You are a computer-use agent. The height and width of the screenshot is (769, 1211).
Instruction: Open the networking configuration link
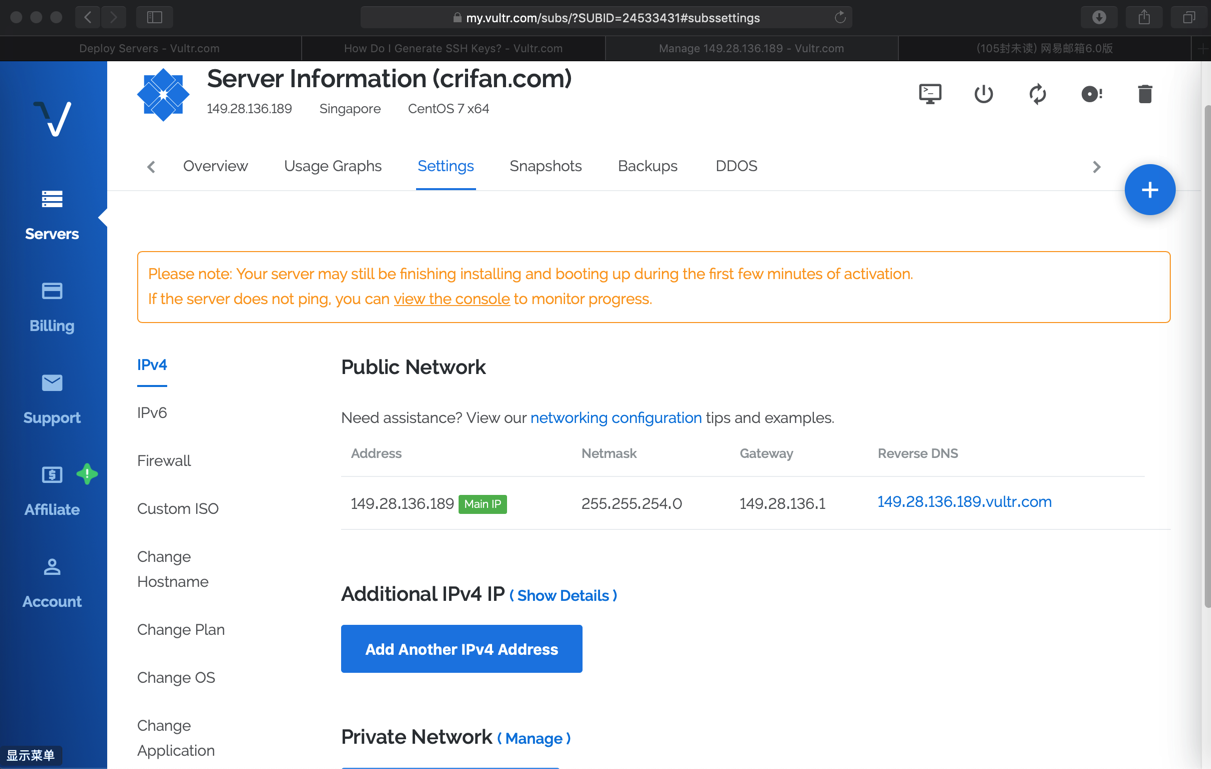(616, 418)
